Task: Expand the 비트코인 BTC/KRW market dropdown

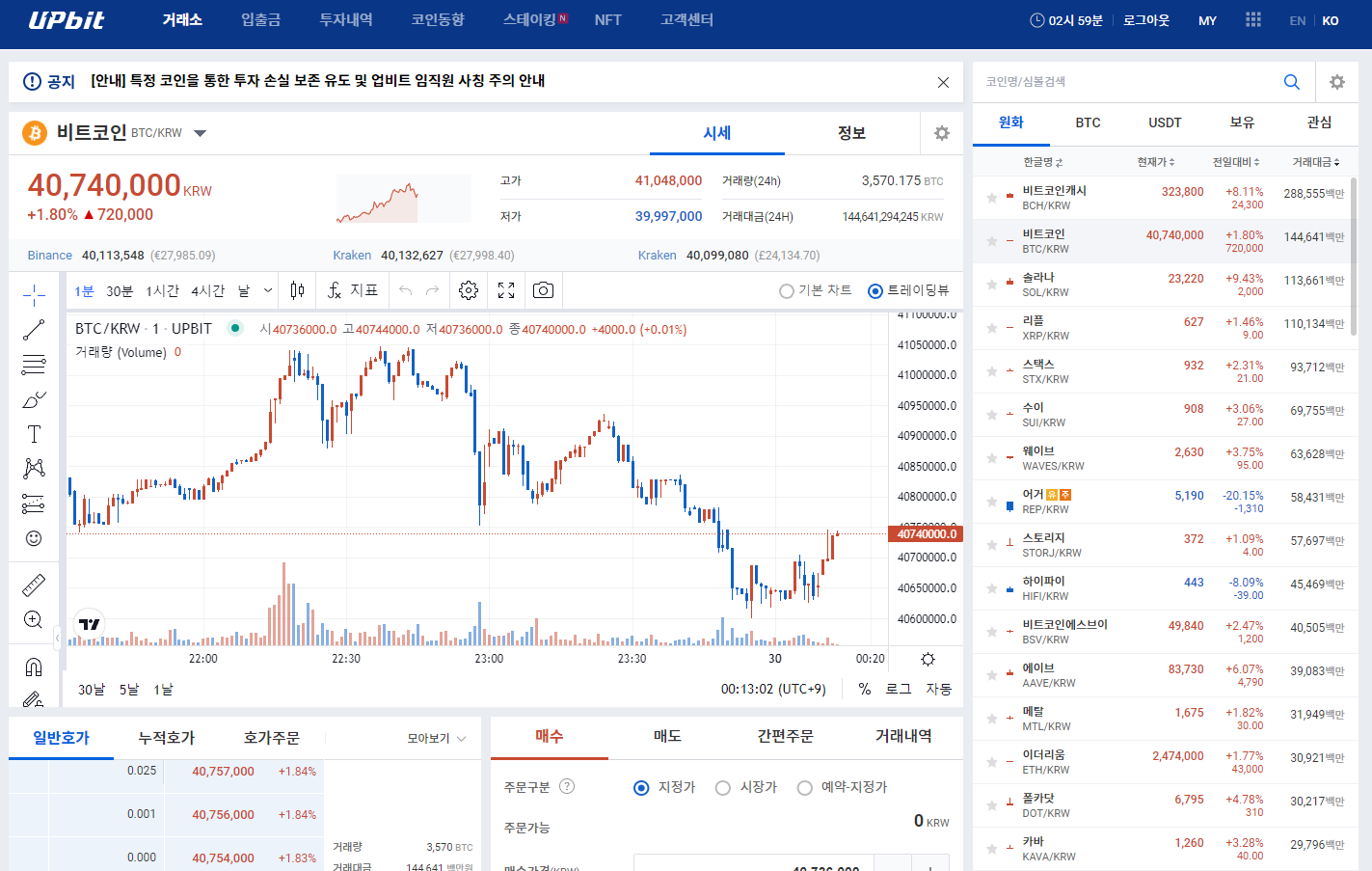Action: click(x=201, y=133)
